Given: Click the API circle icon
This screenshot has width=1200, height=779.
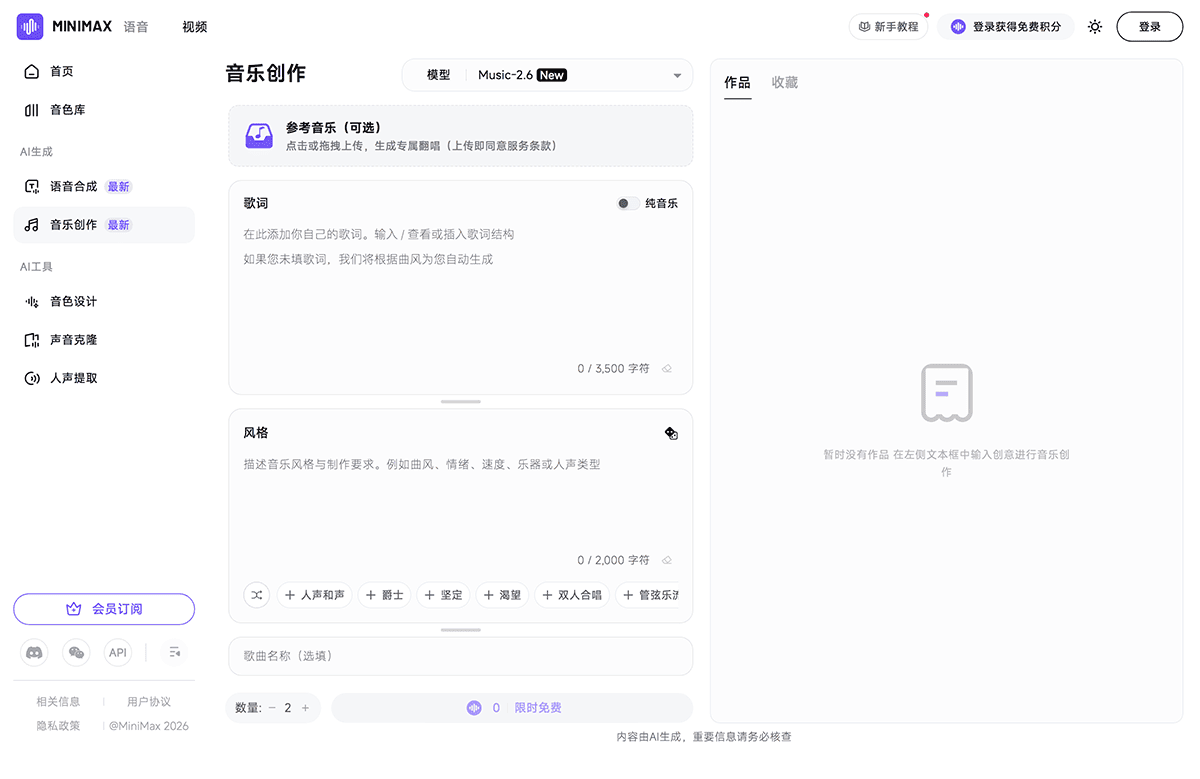Looking at the screenshot, I should click(x=118, y=653).
